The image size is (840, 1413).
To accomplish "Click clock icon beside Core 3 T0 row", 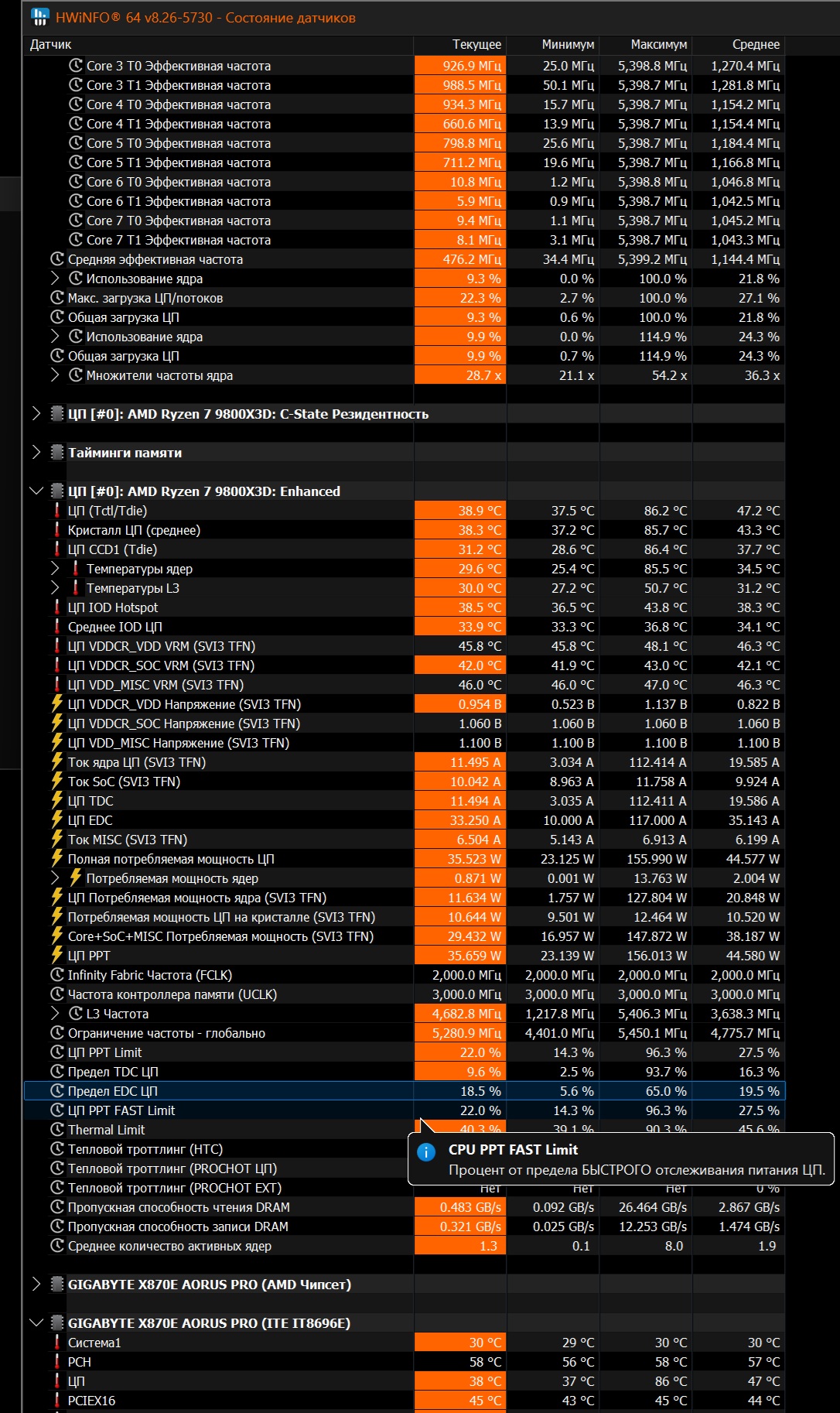I will [x=76, y=66].
